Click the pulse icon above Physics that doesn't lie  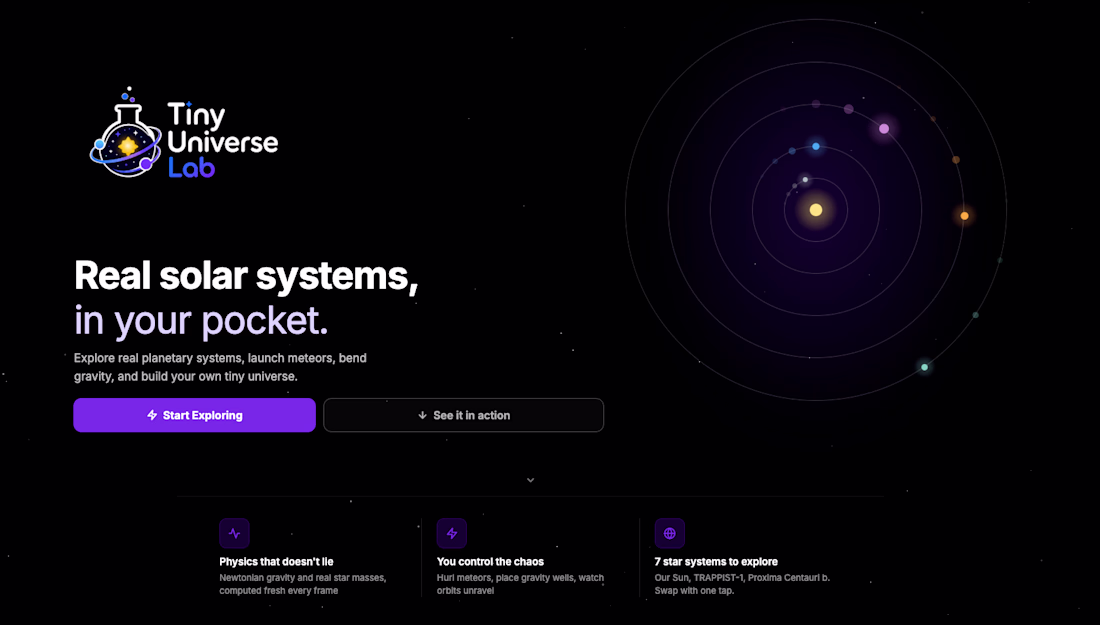[x=234, y=533]
